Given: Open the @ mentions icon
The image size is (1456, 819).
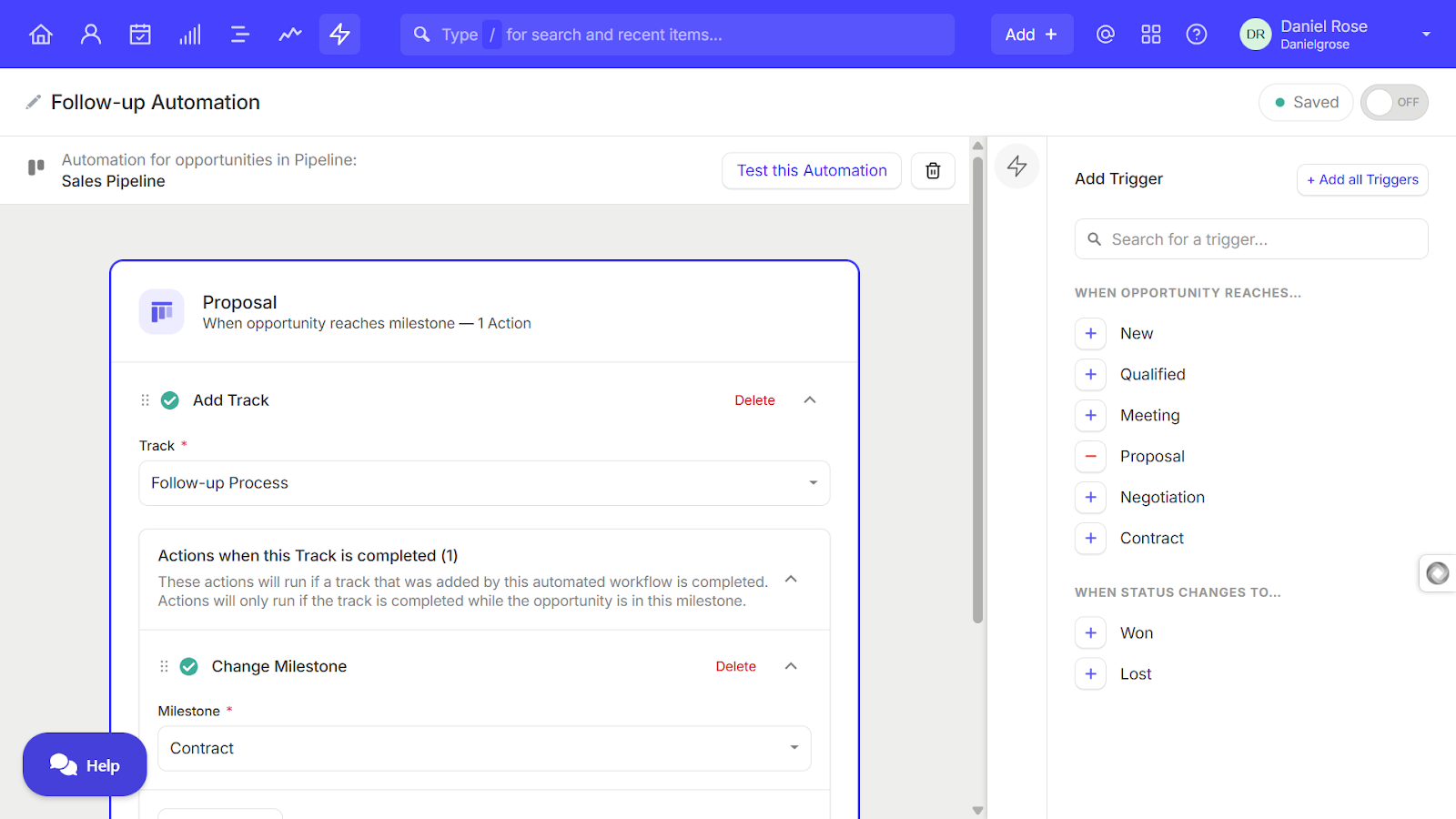Looking at the screenshot, I should point(1106,35).
